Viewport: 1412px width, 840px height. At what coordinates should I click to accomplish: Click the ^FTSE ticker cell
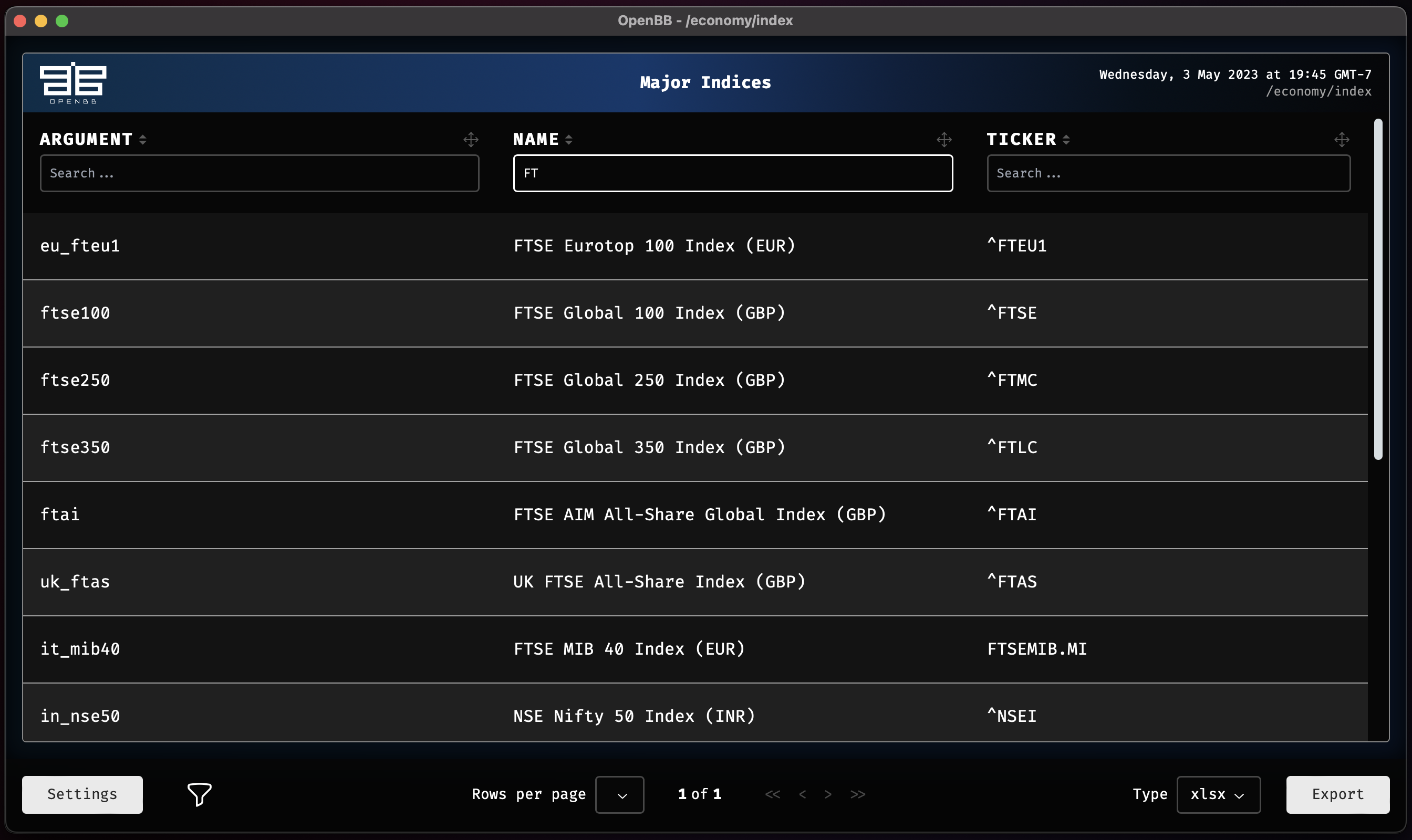(1012, 313)
